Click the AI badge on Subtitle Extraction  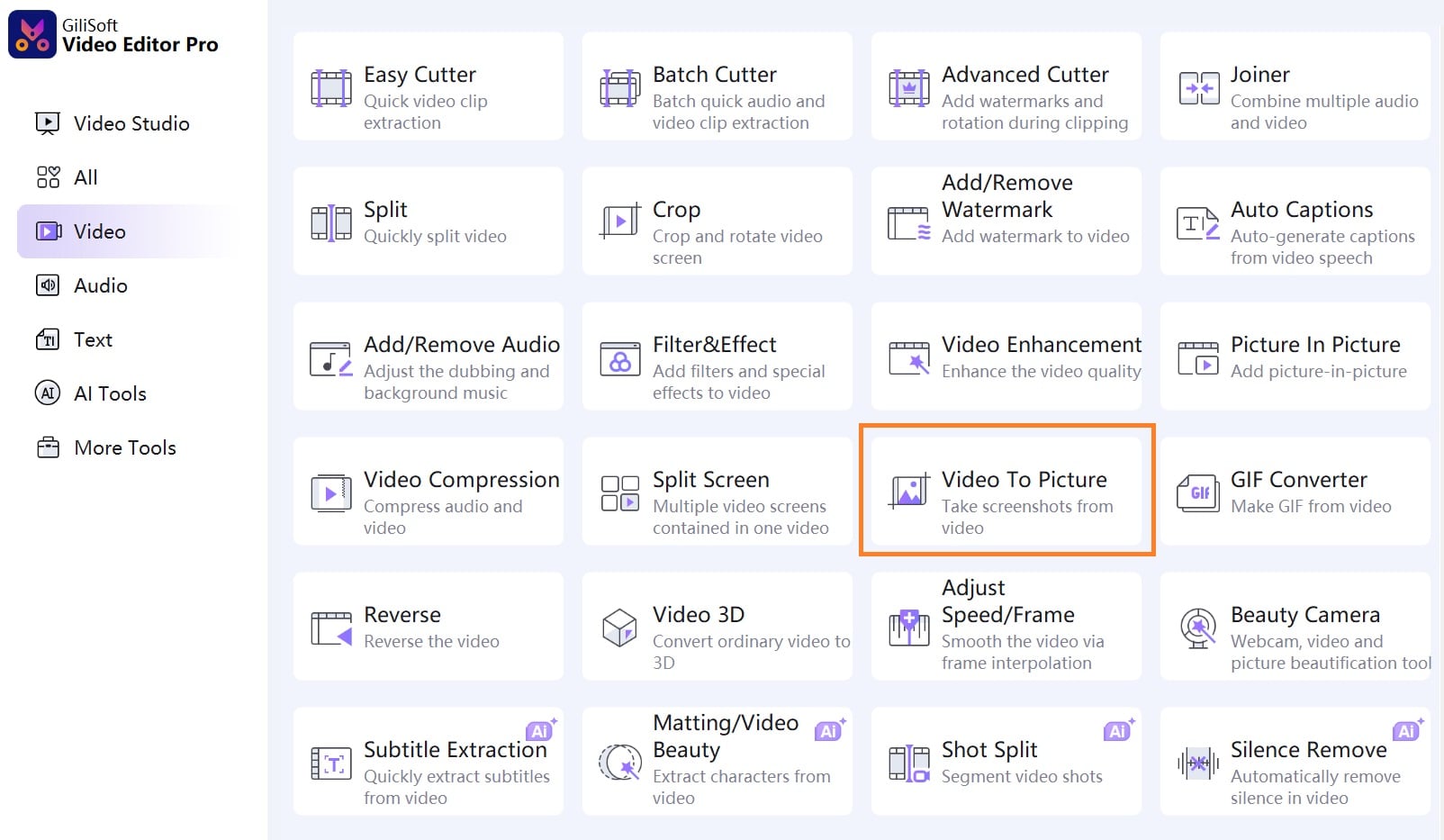[x=541, y=729]
